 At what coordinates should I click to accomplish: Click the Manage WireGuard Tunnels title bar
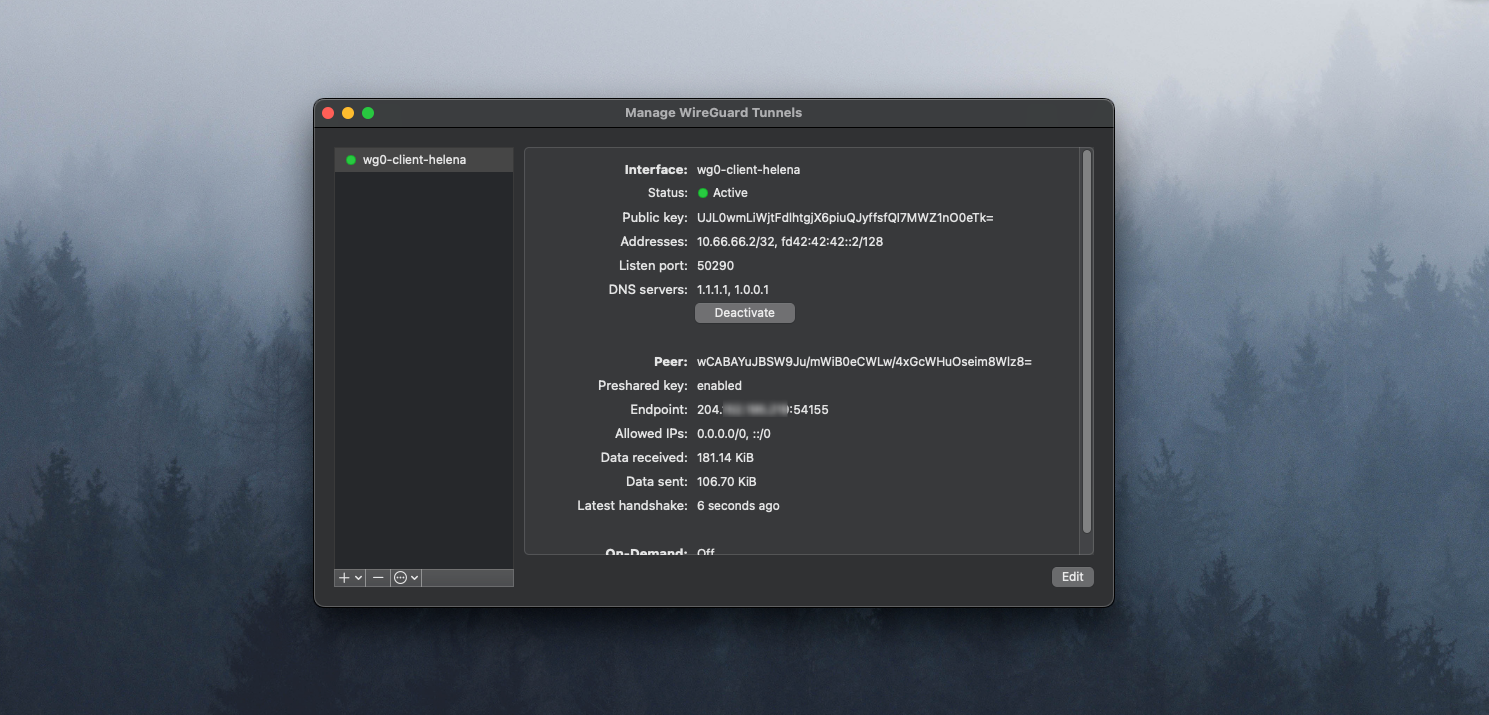coord(713,113)
